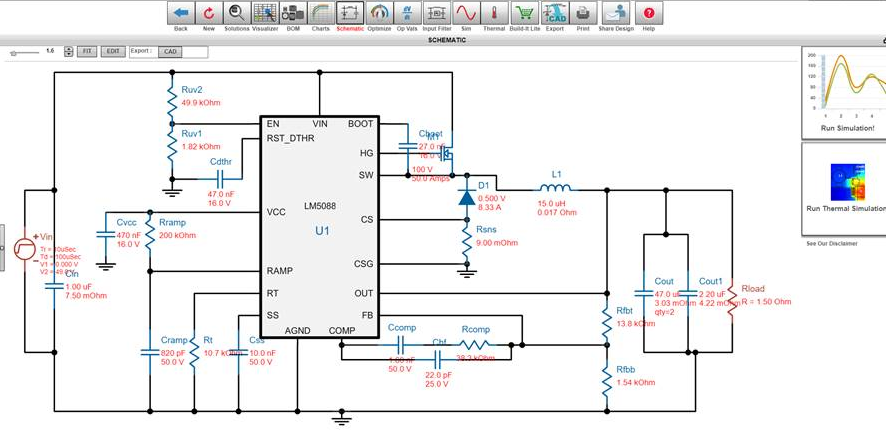Open the Visualizer tool
The width and height of the screenshot is (886, 436).
pos(265,14)
